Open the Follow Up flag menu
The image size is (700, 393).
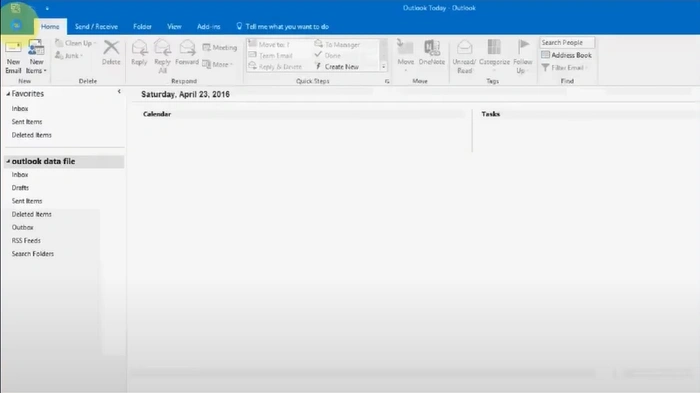tap(523, 56)
